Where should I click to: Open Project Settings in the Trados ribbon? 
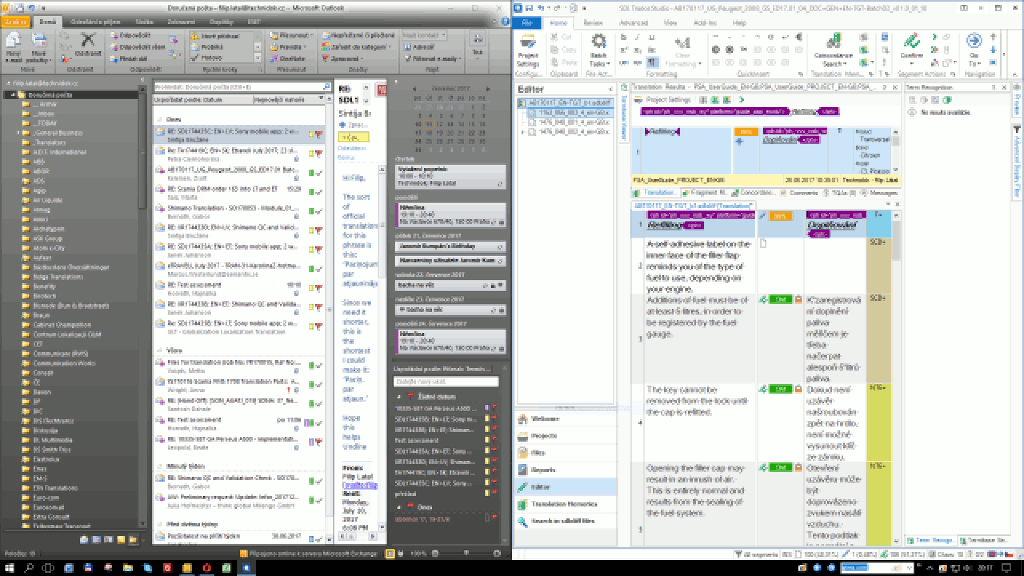pyautogui.click(x=528, y=50)
